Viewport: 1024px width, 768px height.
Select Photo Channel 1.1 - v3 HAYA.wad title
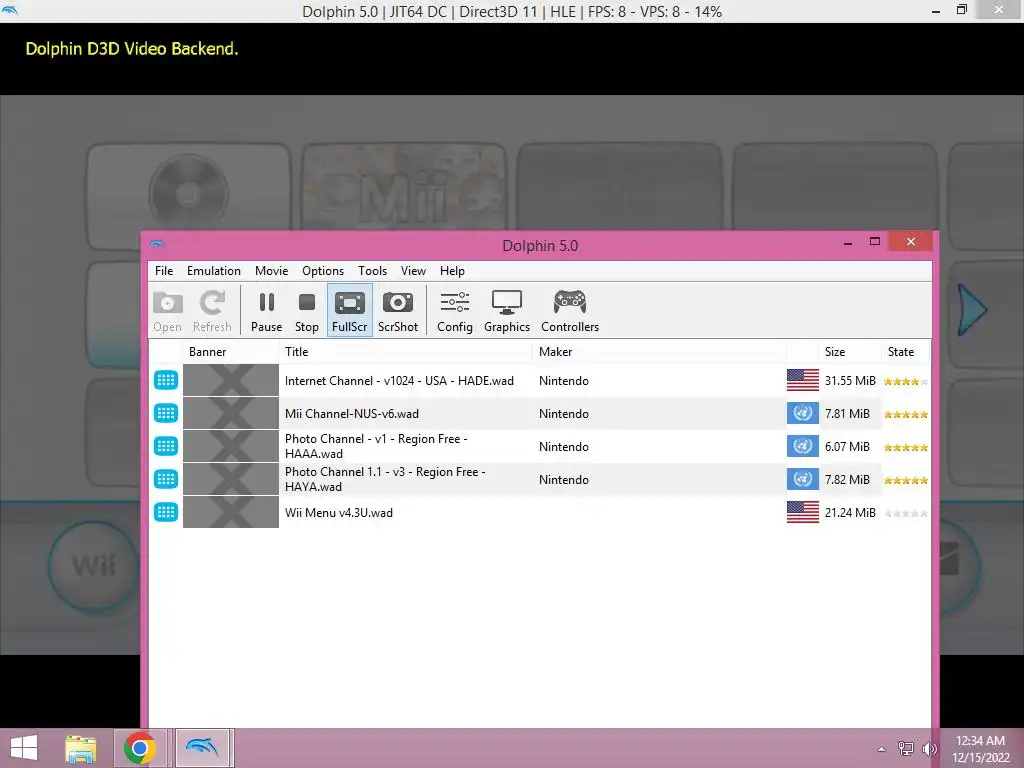tap(385, 479)
